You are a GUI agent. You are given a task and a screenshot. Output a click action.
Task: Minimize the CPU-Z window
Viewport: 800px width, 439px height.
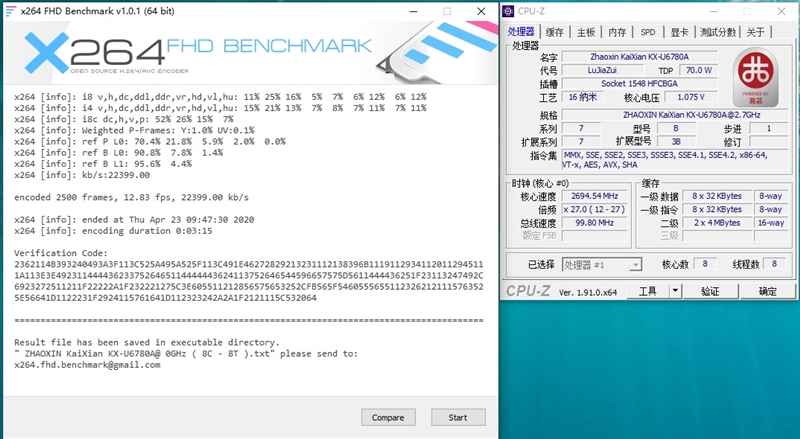click(x=714, y=11)
